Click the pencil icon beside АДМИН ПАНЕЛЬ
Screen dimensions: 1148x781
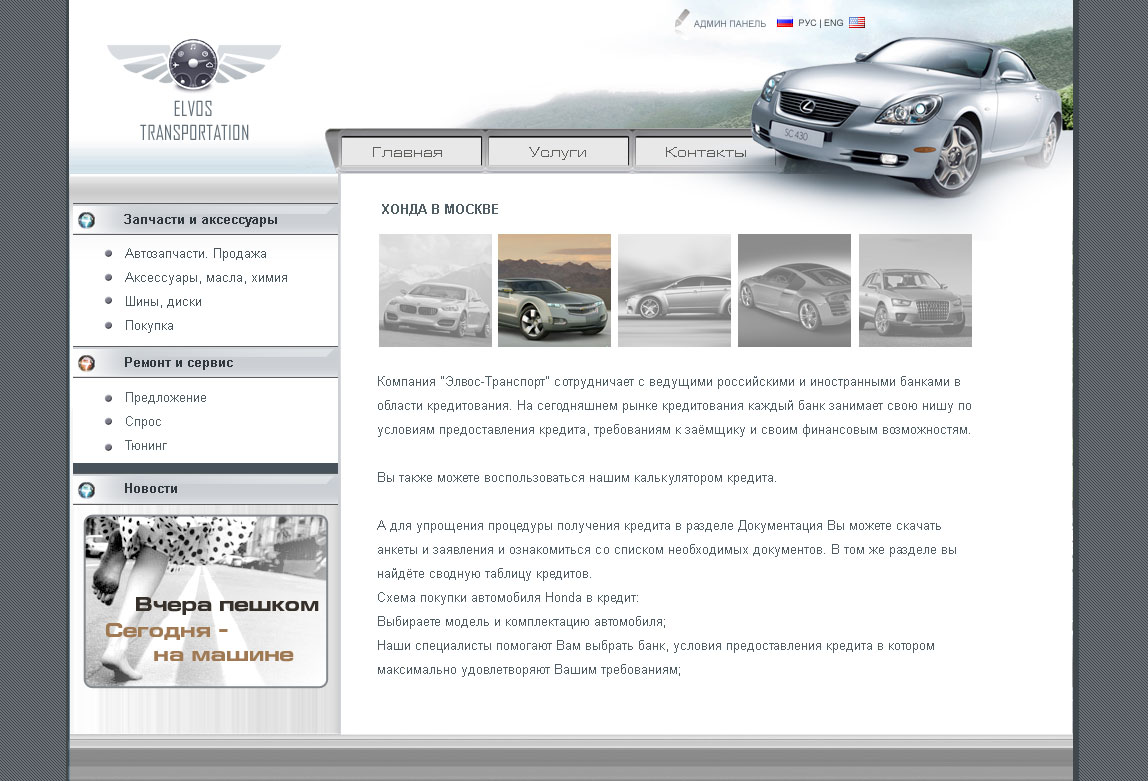pyautogui.click(x=682, y=20)
